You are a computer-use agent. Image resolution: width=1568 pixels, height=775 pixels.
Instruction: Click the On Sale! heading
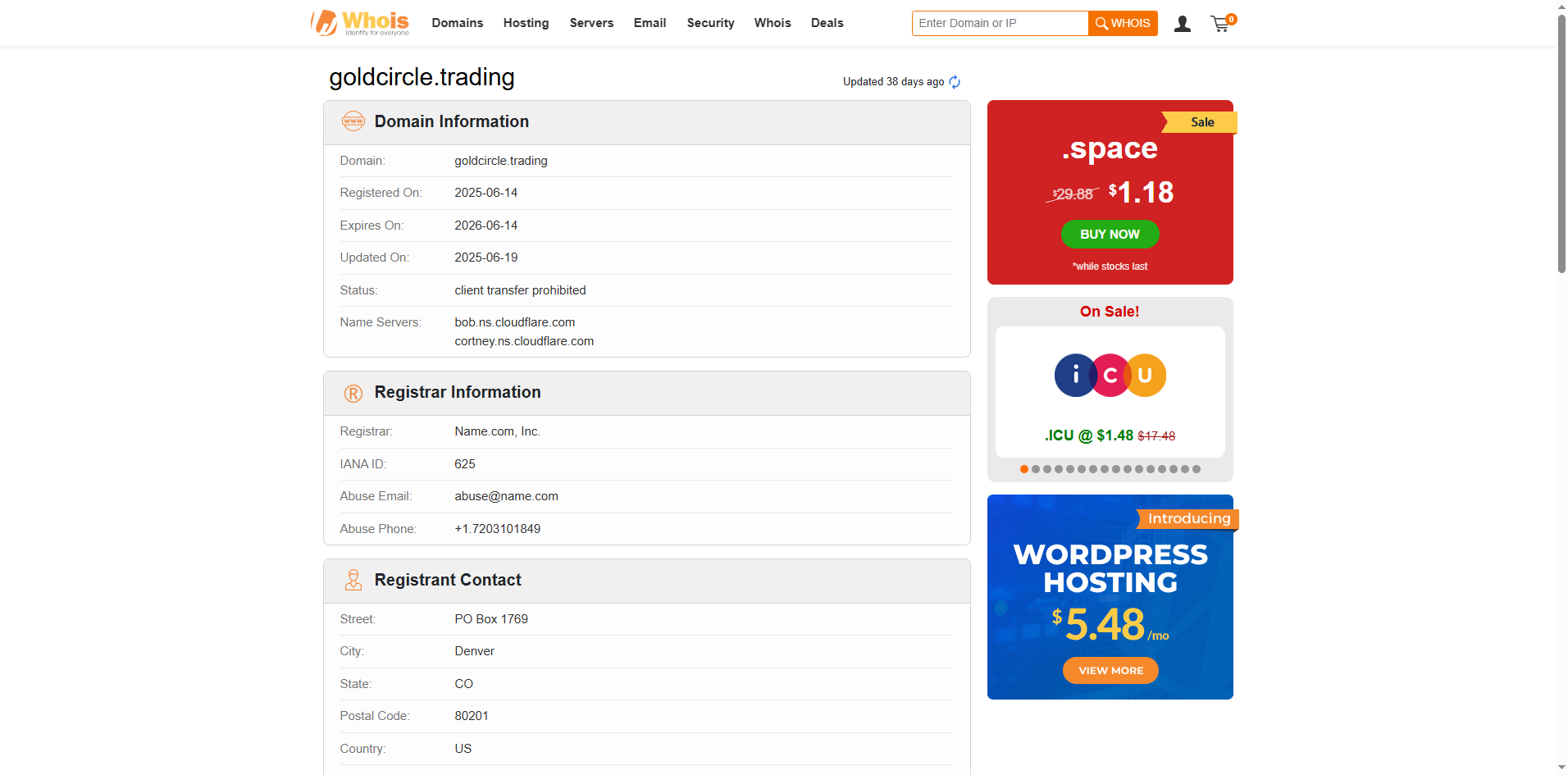(1110, 312)
